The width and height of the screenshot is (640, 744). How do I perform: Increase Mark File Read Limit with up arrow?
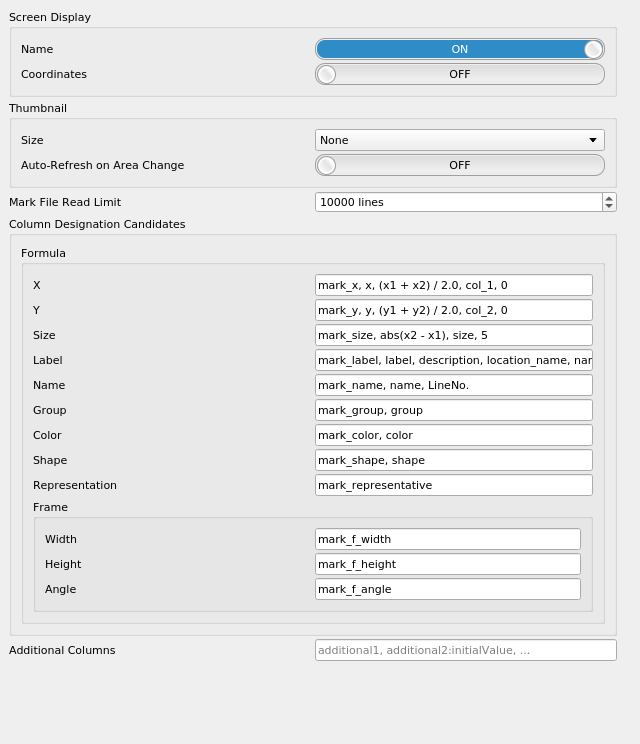pyautogui.click(x=609, y=198)
